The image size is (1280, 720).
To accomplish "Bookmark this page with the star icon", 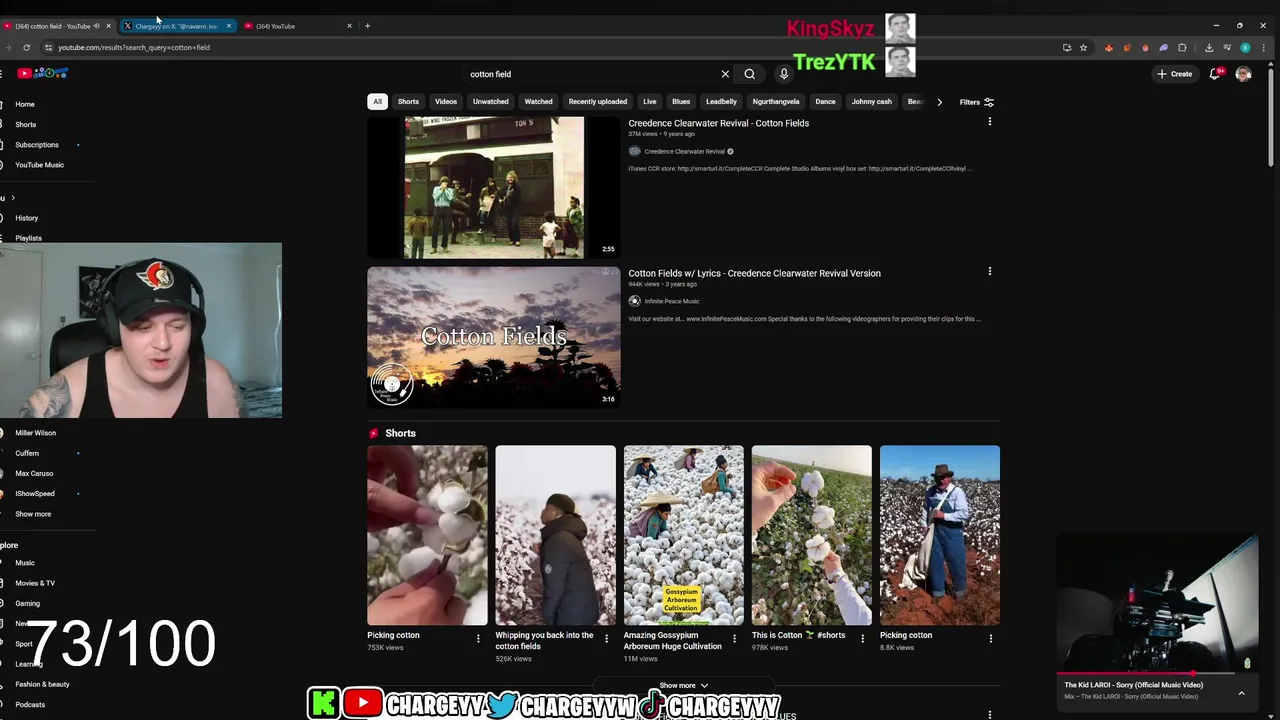I will tap(1083, 47).
